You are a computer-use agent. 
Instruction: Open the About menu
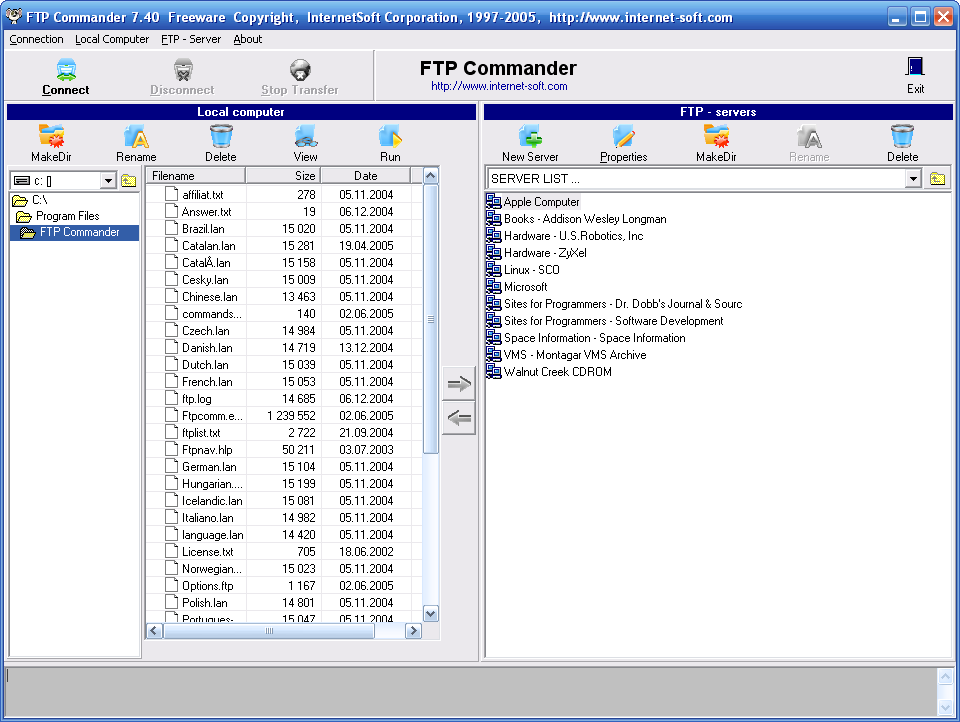coord(247,39)
